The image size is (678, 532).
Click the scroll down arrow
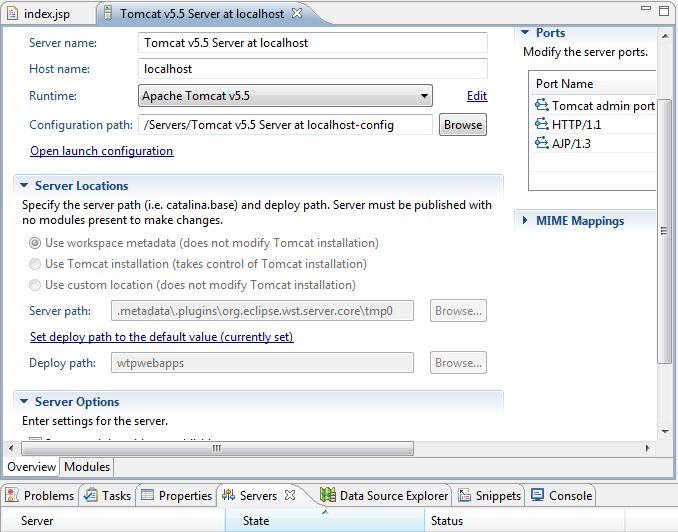tap(665, 431)
